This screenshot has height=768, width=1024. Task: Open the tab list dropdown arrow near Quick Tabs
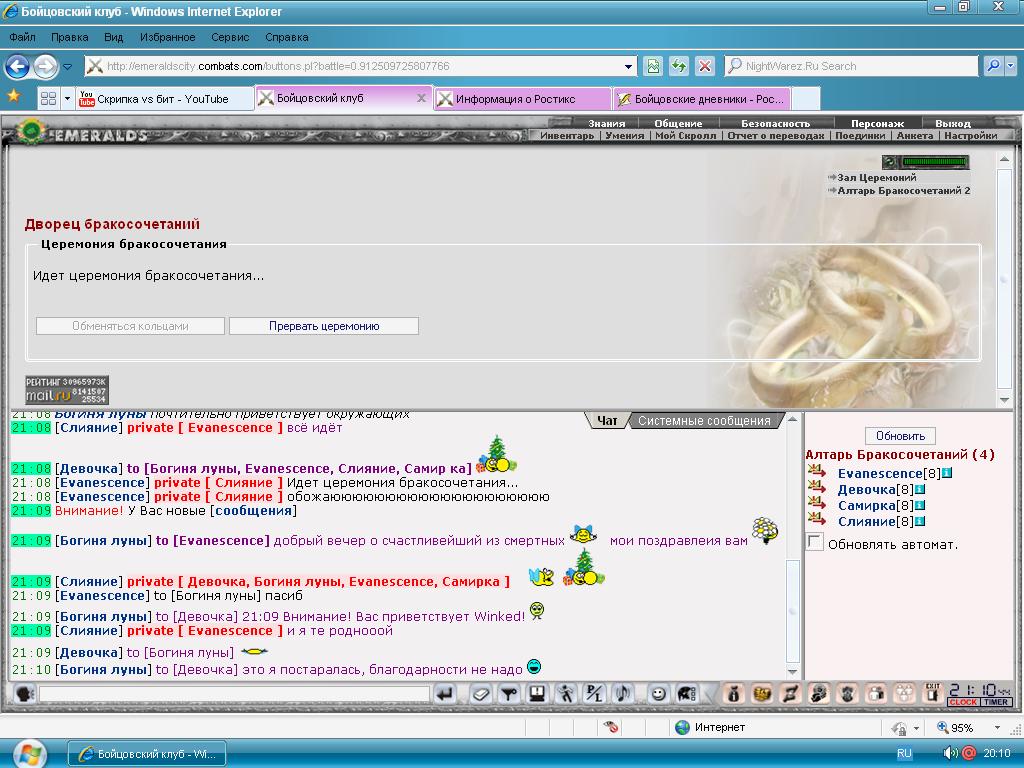(x=67, y=99)
